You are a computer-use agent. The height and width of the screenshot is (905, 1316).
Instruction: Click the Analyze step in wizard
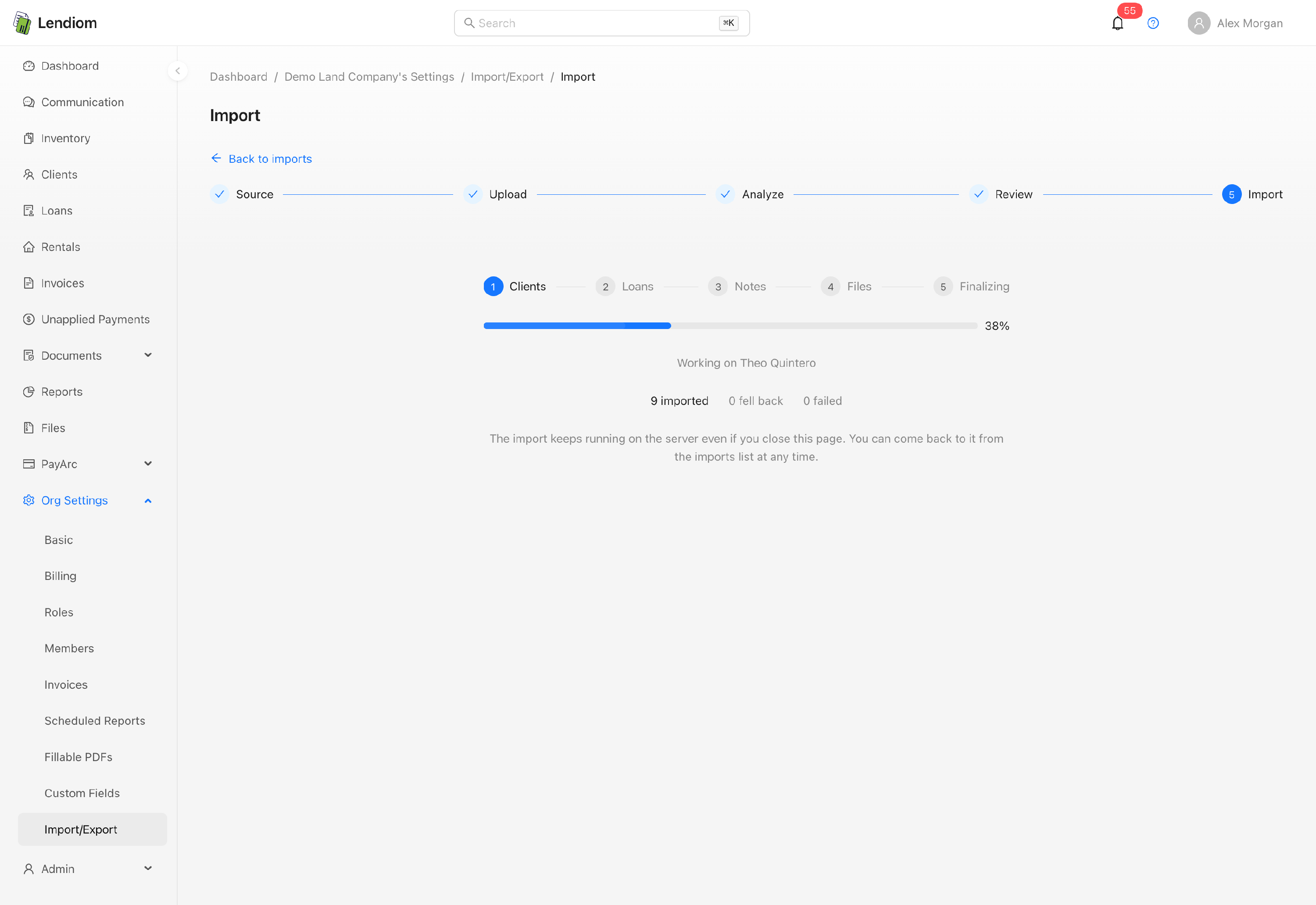coord(750,194)
